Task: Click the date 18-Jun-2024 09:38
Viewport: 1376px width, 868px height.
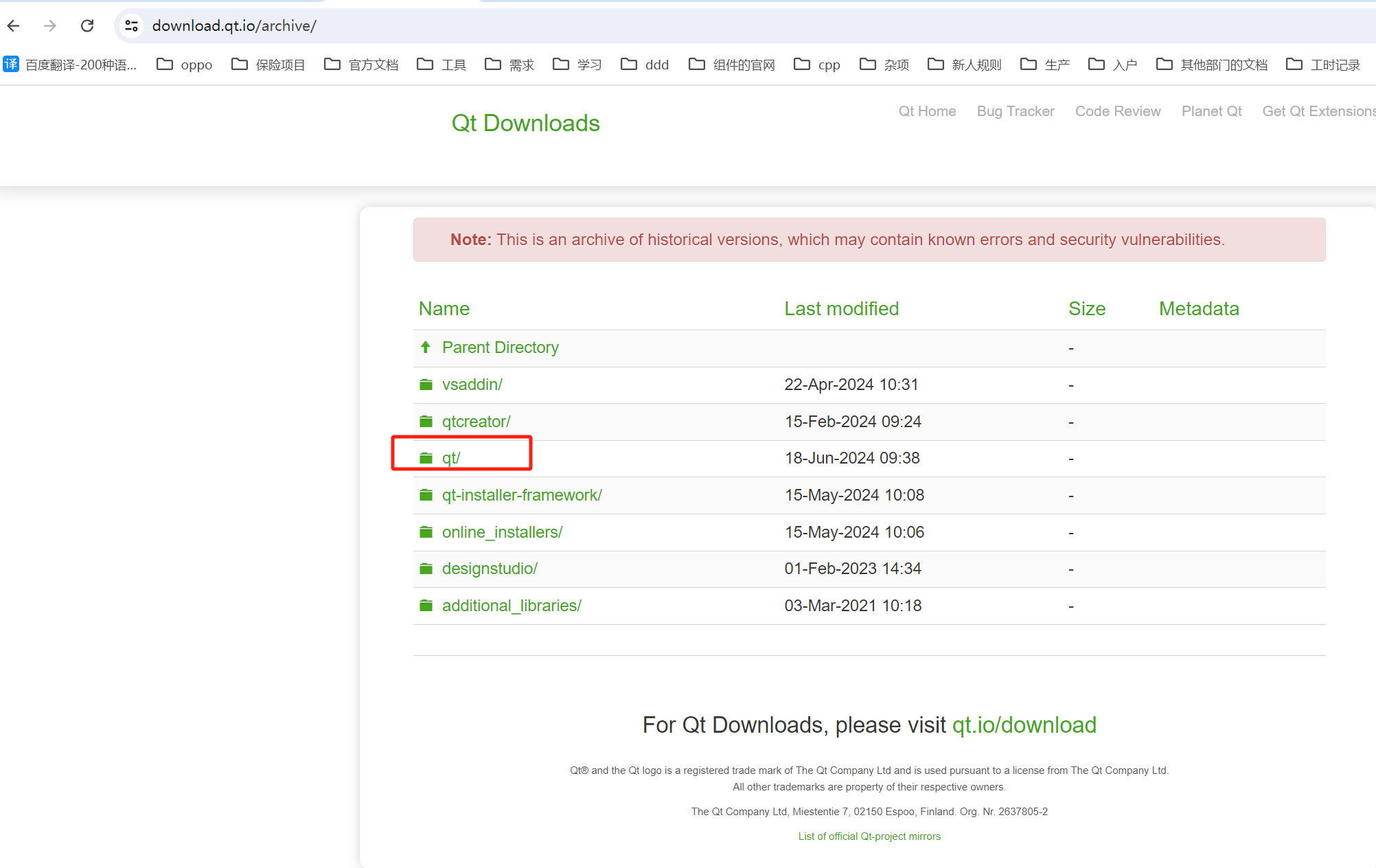Action: [x=852, y=458]
